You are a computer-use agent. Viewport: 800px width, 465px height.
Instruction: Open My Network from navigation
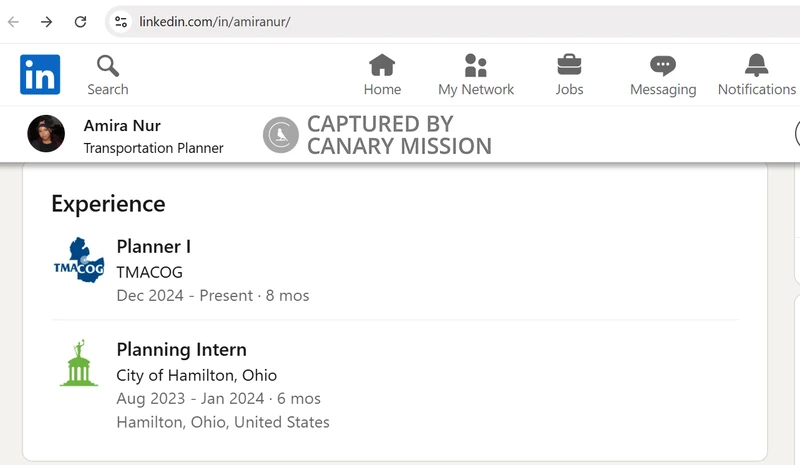point(476,66)
